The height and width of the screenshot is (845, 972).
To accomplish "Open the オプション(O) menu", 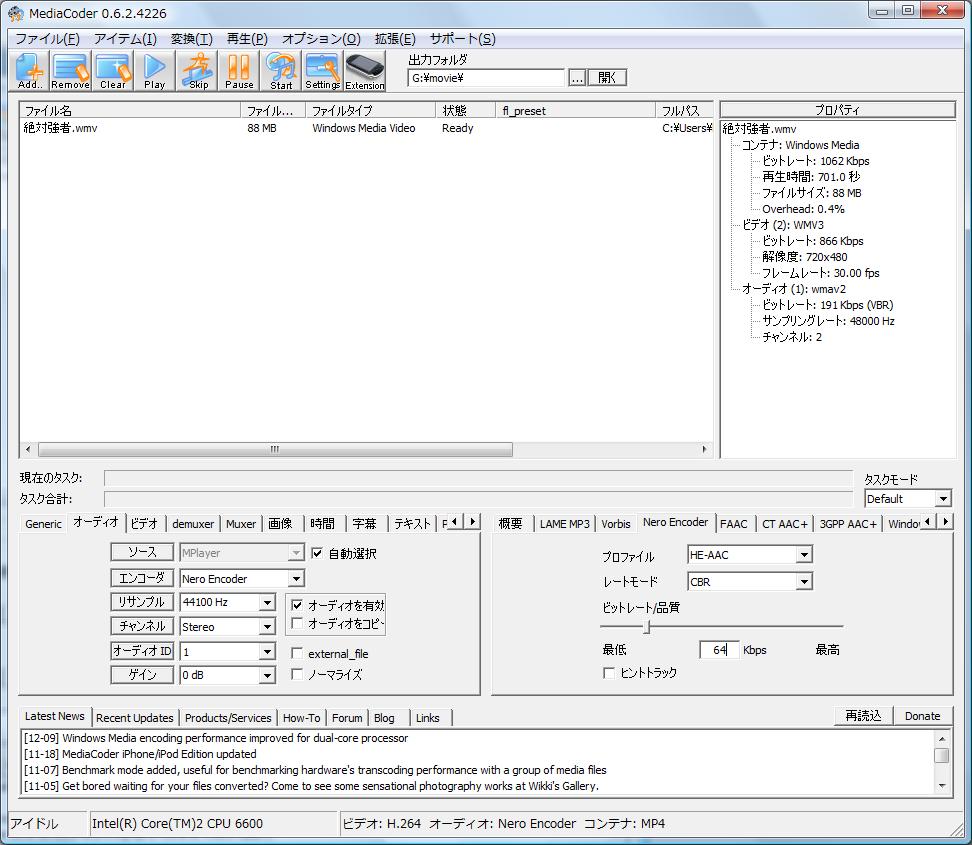I will tap(321, 38).
